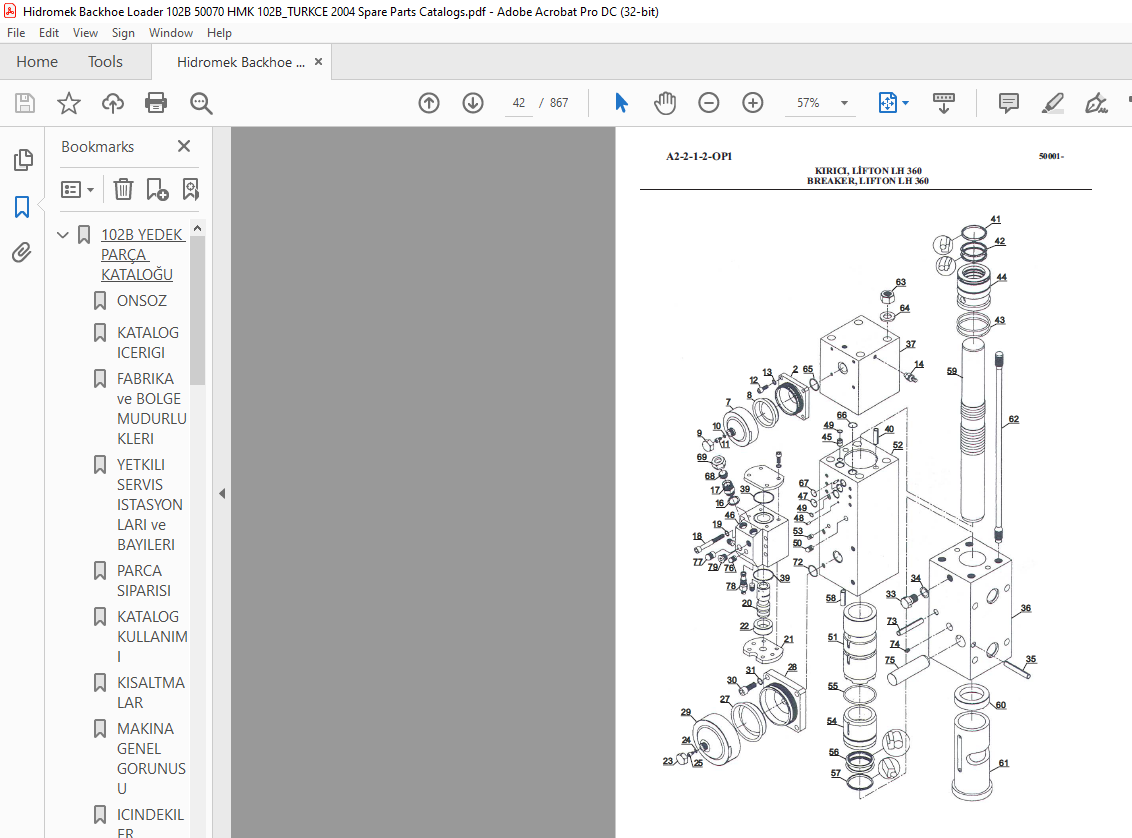
Task: Find the current bookmark
Action: (x=191, y=190)
